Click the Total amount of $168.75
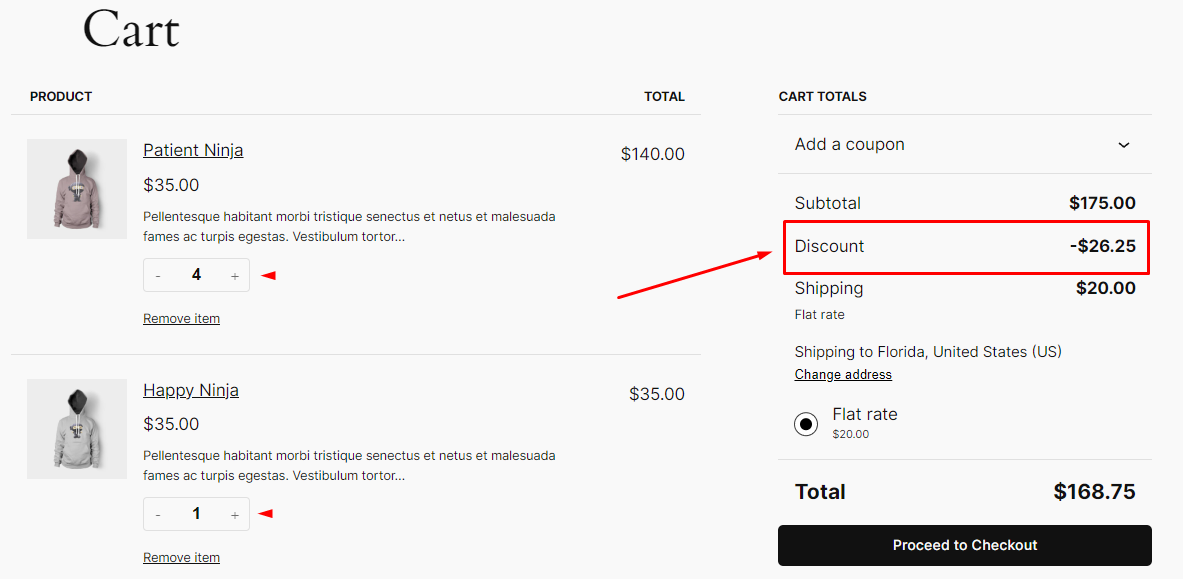Image resolution: width=1183 pixels, height=579 pixels. [x=1095, y=491]
